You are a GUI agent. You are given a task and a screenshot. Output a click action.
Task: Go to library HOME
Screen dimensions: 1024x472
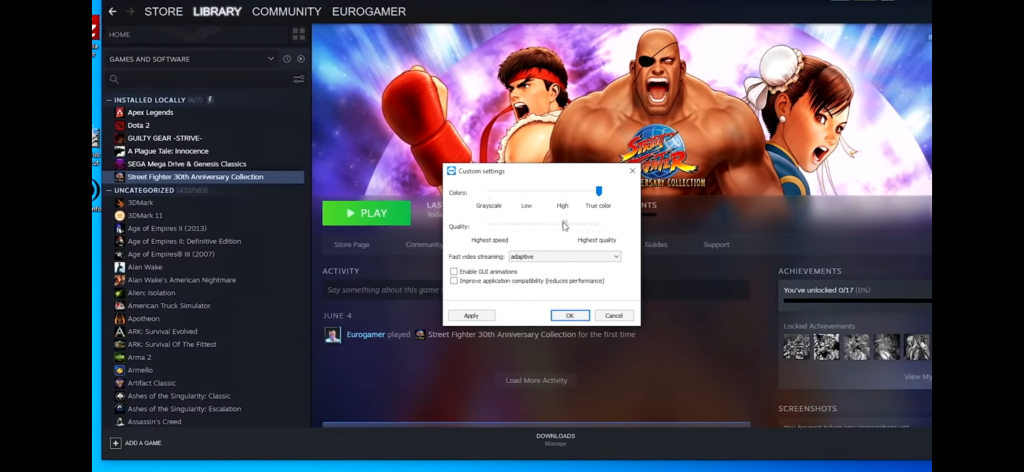[x=120, y=35]
